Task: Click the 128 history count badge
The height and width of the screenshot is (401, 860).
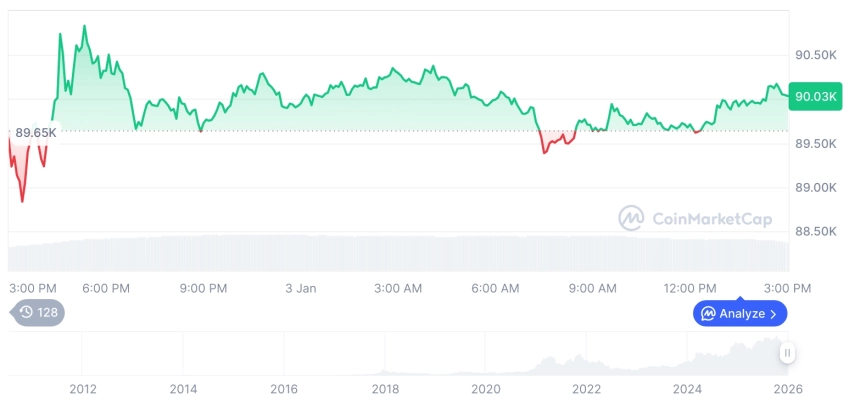Action: pos(38,312)
